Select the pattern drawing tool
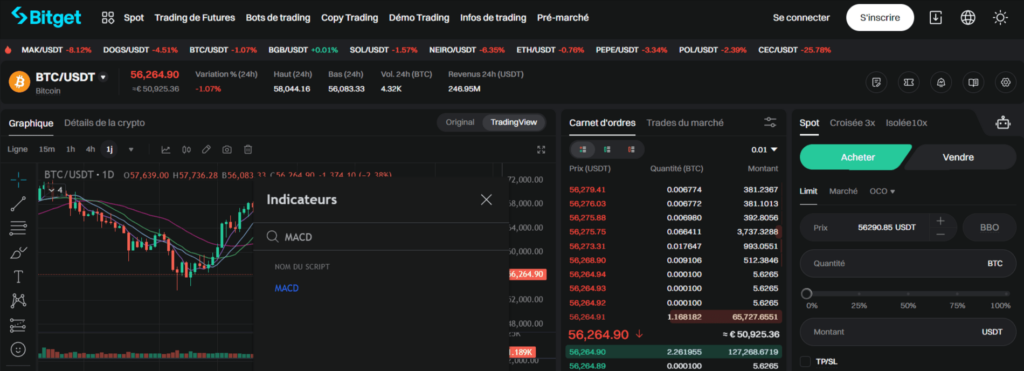The width and height of the screenshot is (1024, 371). click(18, 301)
